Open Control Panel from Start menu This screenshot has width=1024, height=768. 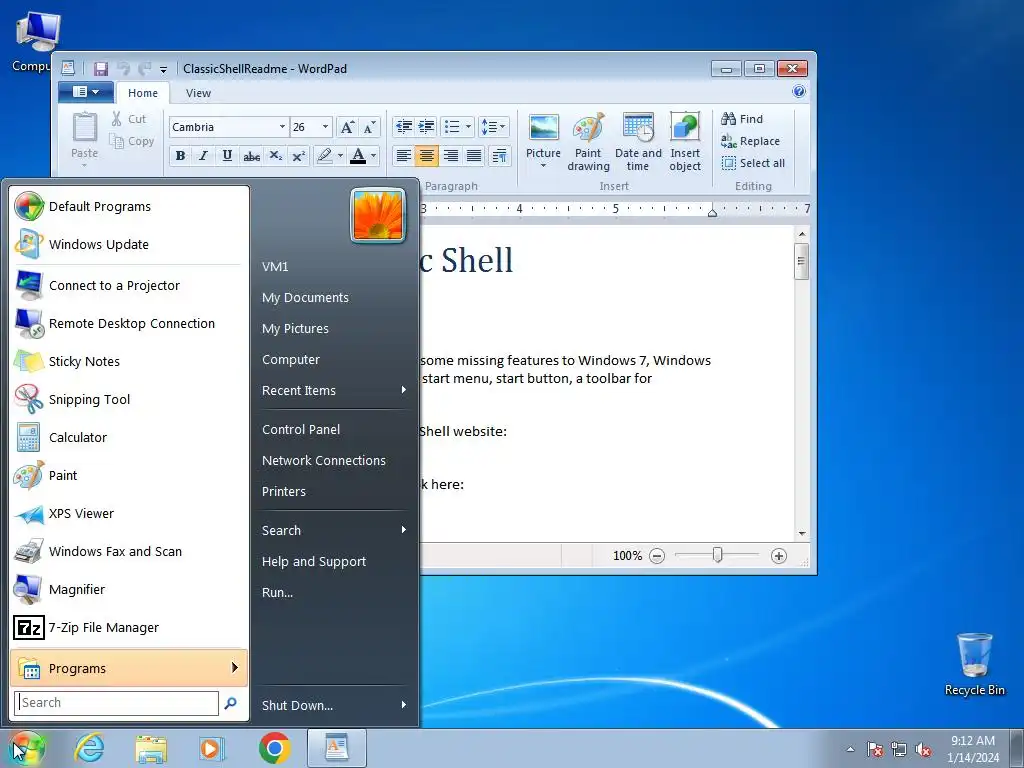coord(334,429)
